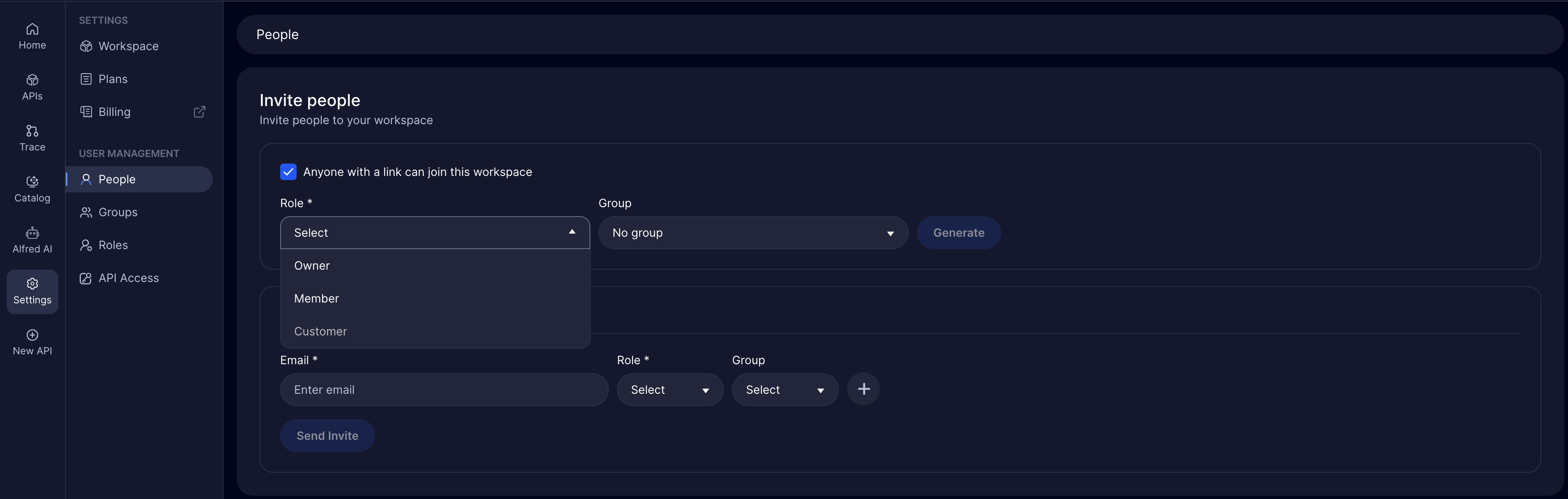Open the No group dropdown
This screenshot has width=1568, height=499.
(x=752, y=233)
